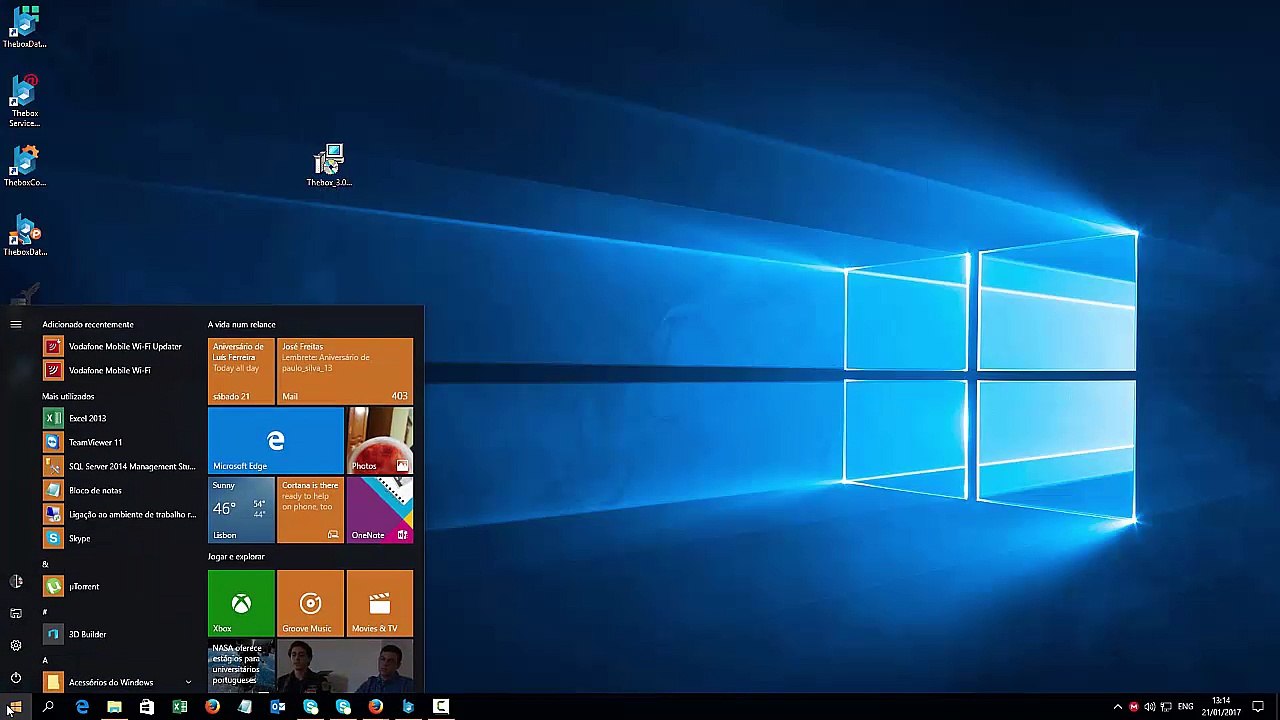Open the Notepad icon on the taskbar
Screen dimensions: 1280x720
point(245,707)
